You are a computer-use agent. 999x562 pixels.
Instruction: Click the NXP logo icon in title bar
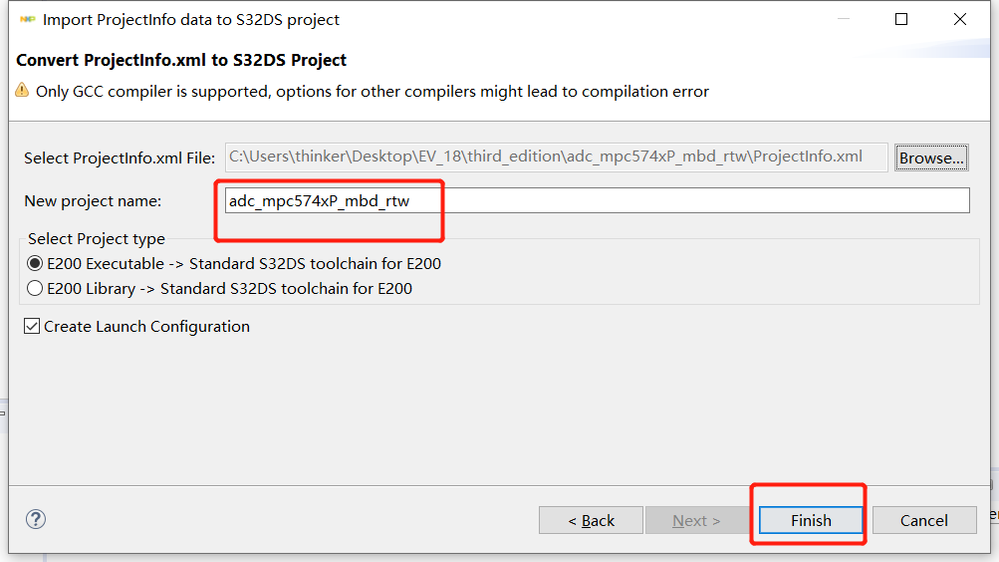click(x=27, y=20)
